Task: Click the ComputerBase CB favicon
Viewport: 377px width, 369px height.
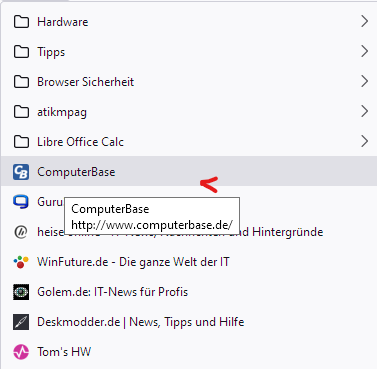Action: tap(21, 172)
